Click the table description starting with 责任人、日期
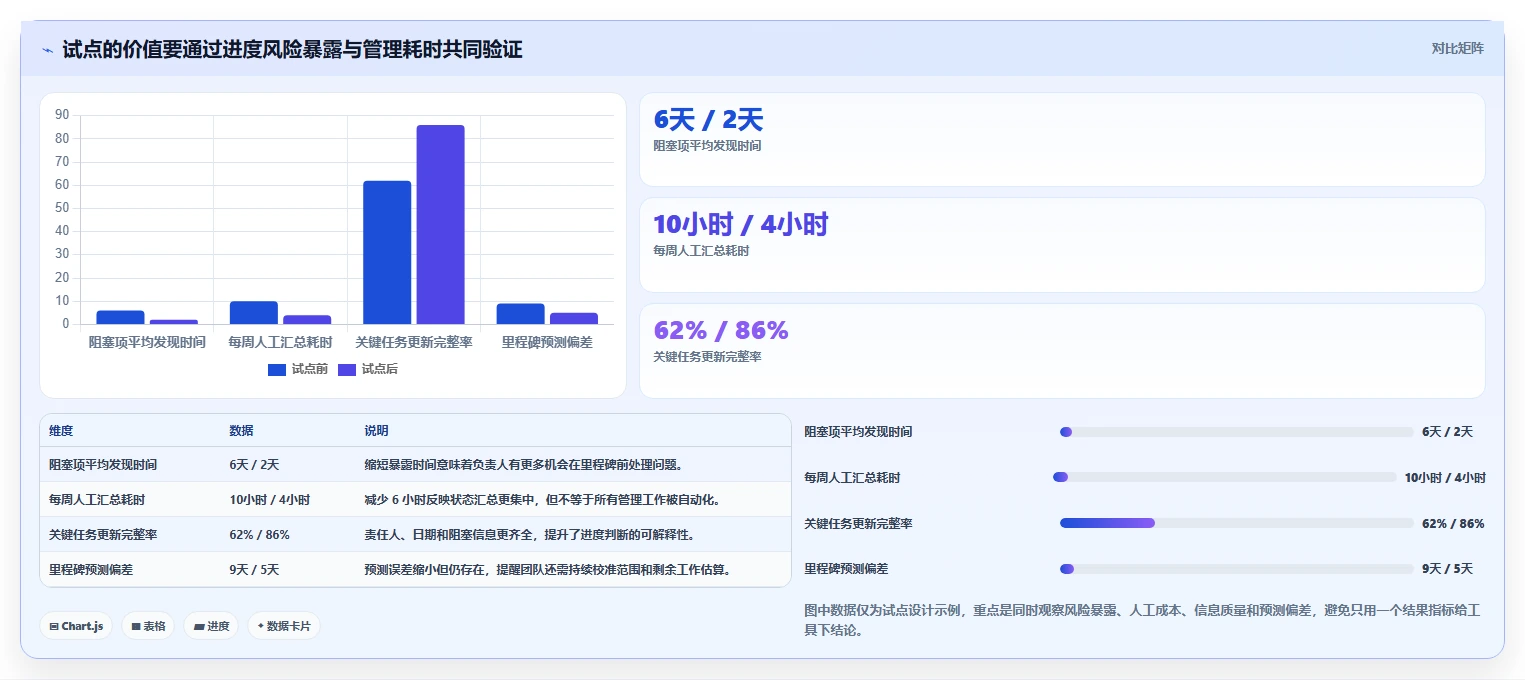 pos(529,535)
